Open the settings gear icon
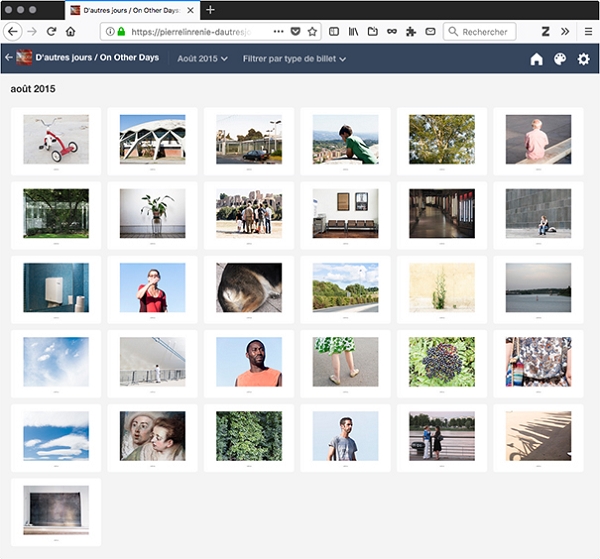This screenshot has height=559, width=600. click(x=583, y=59)
